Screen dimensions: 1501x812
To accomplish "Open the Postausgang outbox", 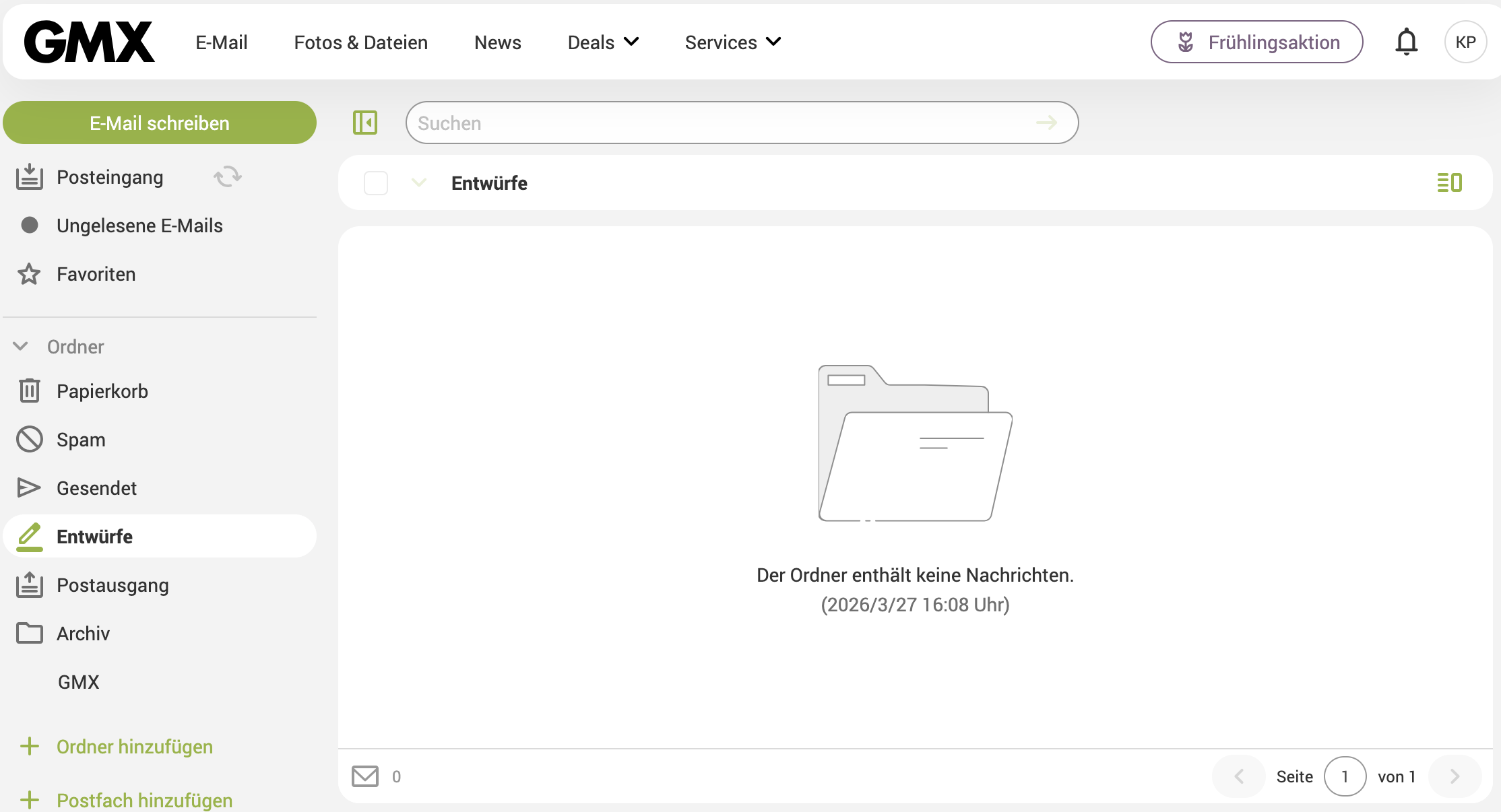I will pyautogui.click(x=113, y=585).
